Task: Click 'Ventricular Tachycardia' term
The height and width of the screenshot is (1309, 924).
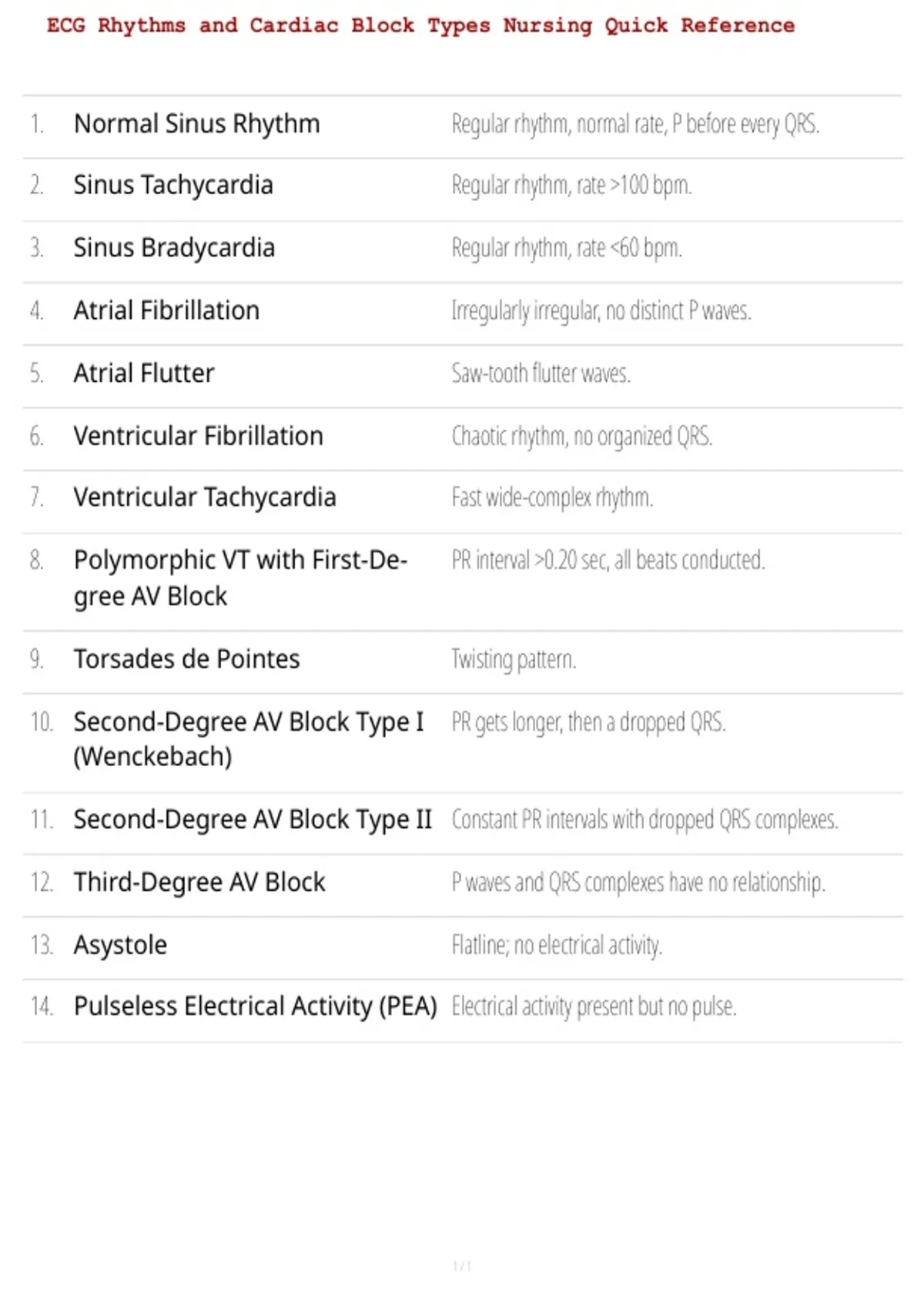Action: pyautogui.click(x=205, y=498)
